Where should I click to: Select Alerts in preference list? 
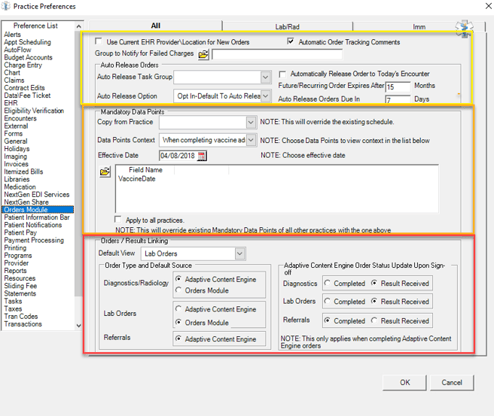(x=12, y=34)
